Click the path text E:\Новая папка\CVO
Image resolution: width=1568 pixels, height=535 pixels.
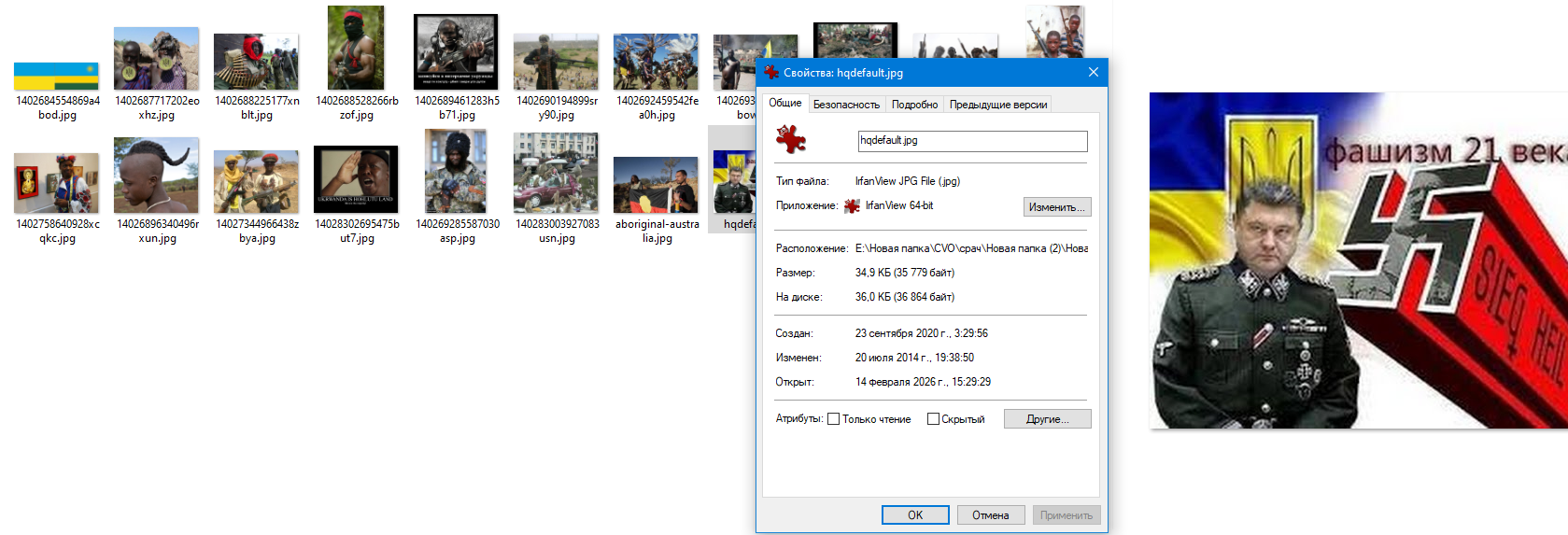971,248
